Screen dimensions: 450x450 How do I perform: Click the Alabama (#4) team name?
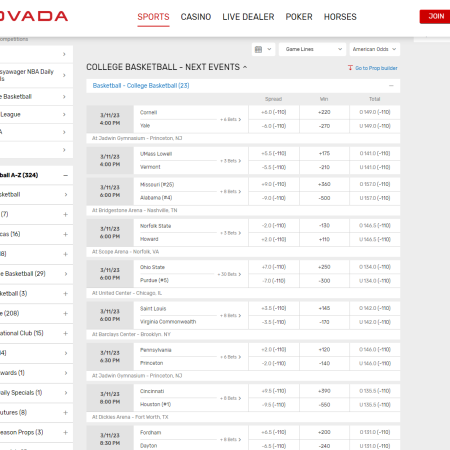coord(156,198)
